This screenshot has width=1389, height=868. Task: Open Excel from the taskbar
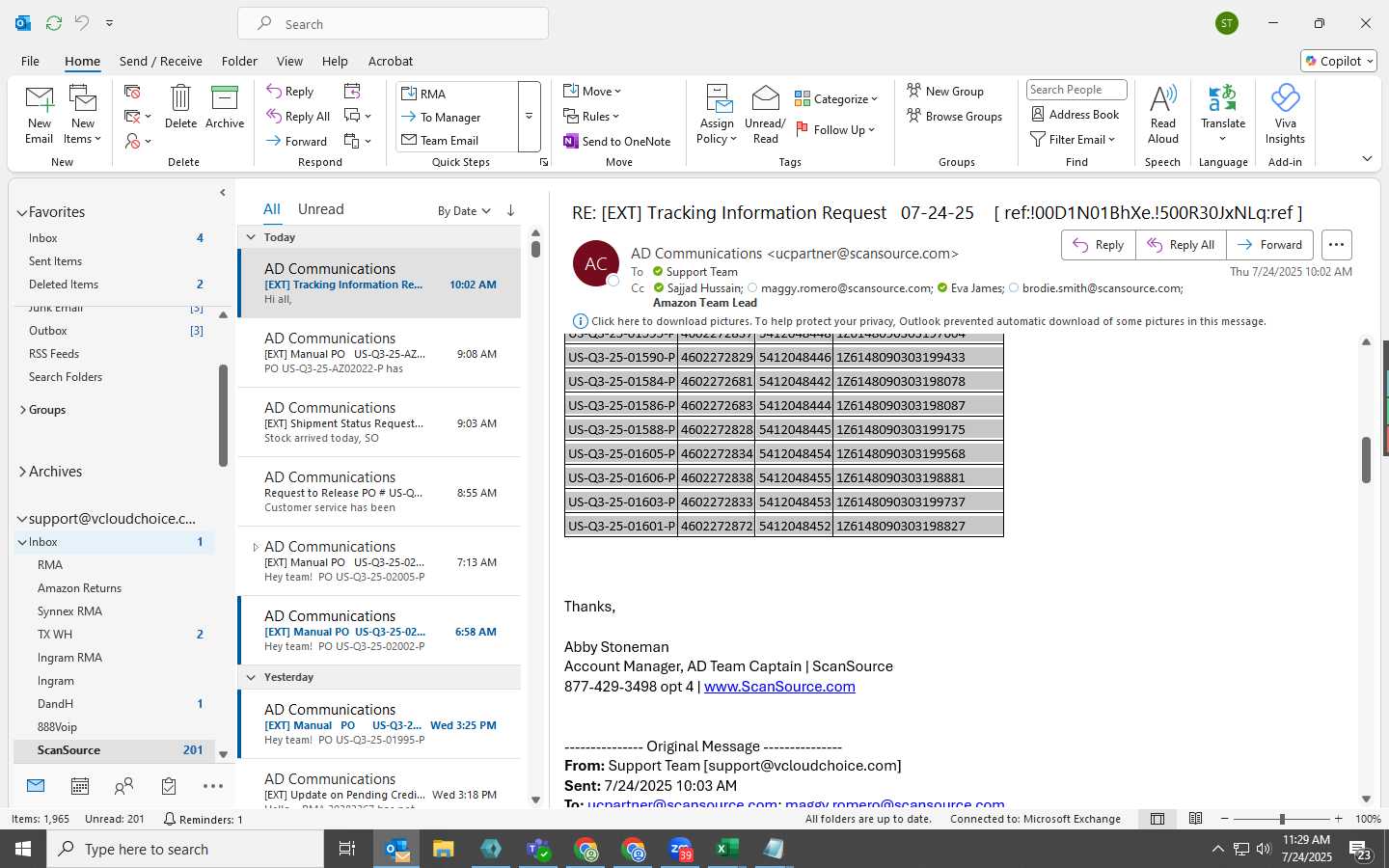[x=726, y=849]
